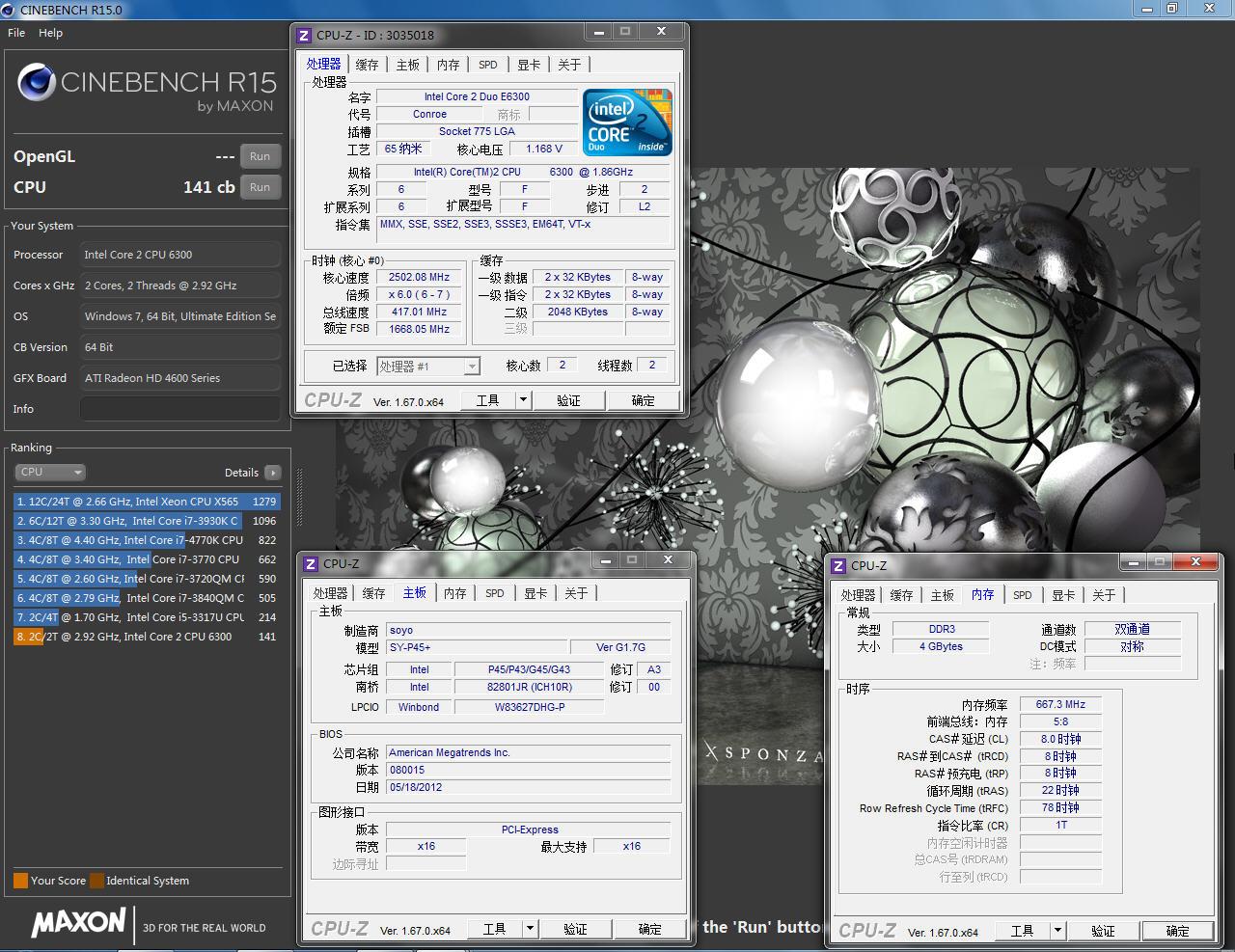Click 工具 button in memory CPU-Z window
The height and width of the screenshot is (952, 1235).
tap(1023, 930)
